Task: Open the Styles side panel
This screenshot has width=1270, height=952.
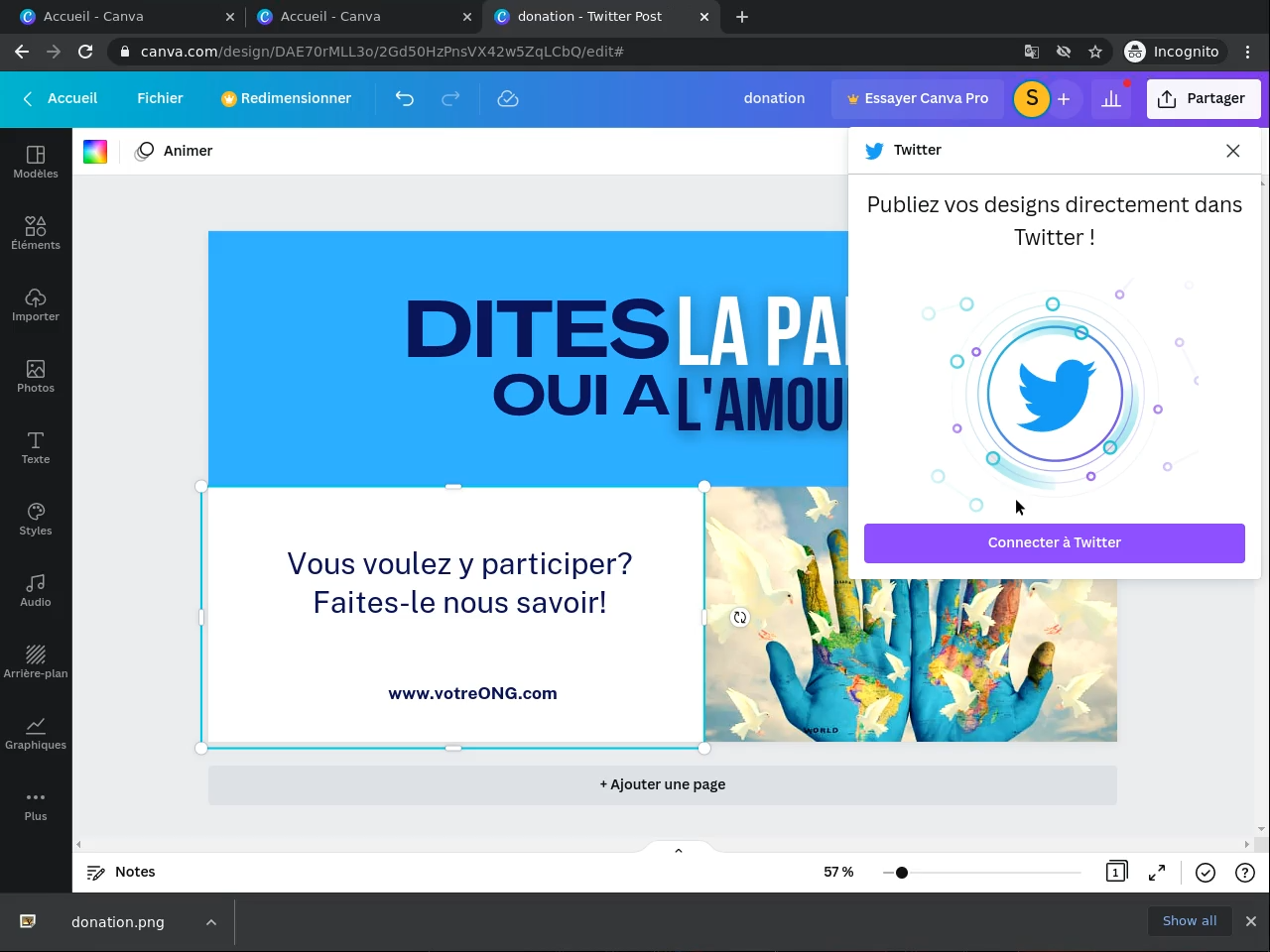Action: tap(36, 519)
